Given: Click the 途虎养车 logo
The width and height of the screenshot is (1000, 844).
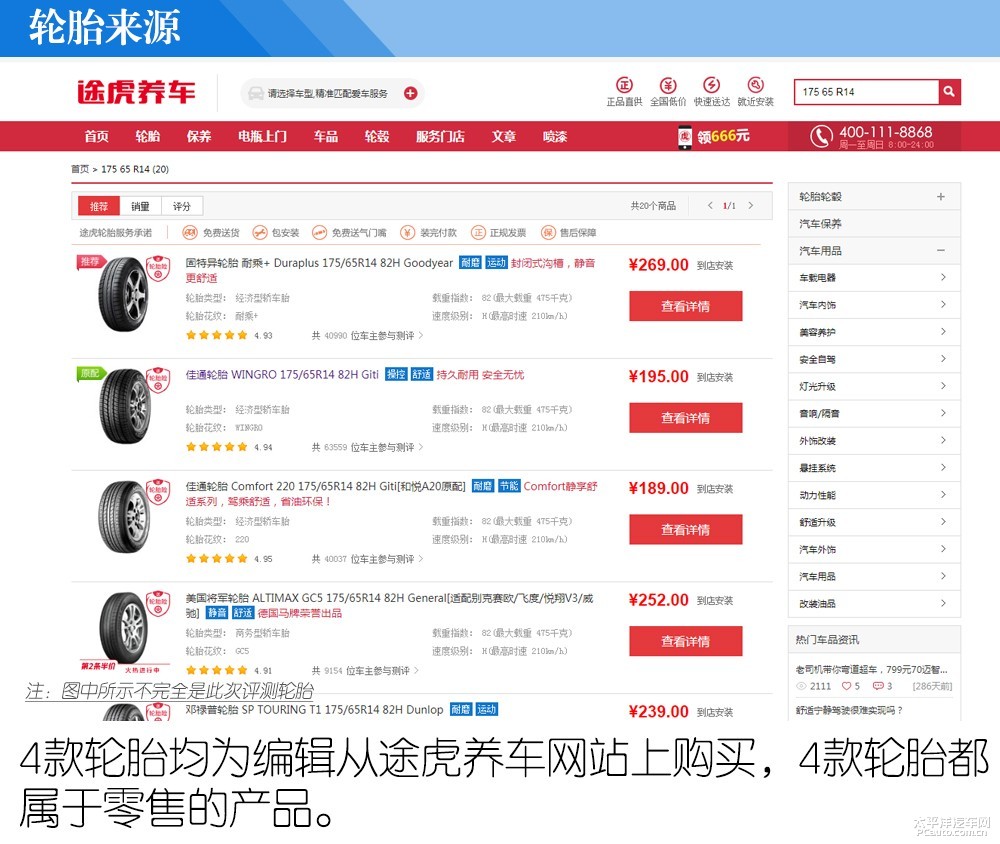Looking at the screenshot, I should [x=136, y=93].
